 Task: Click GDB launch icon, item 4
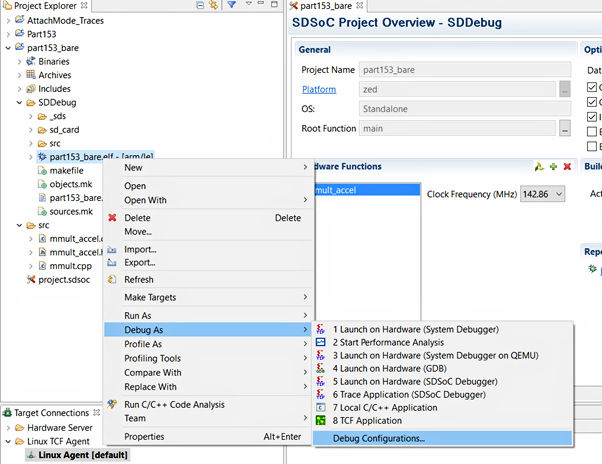pyautogui.click(x=321, y=368)
